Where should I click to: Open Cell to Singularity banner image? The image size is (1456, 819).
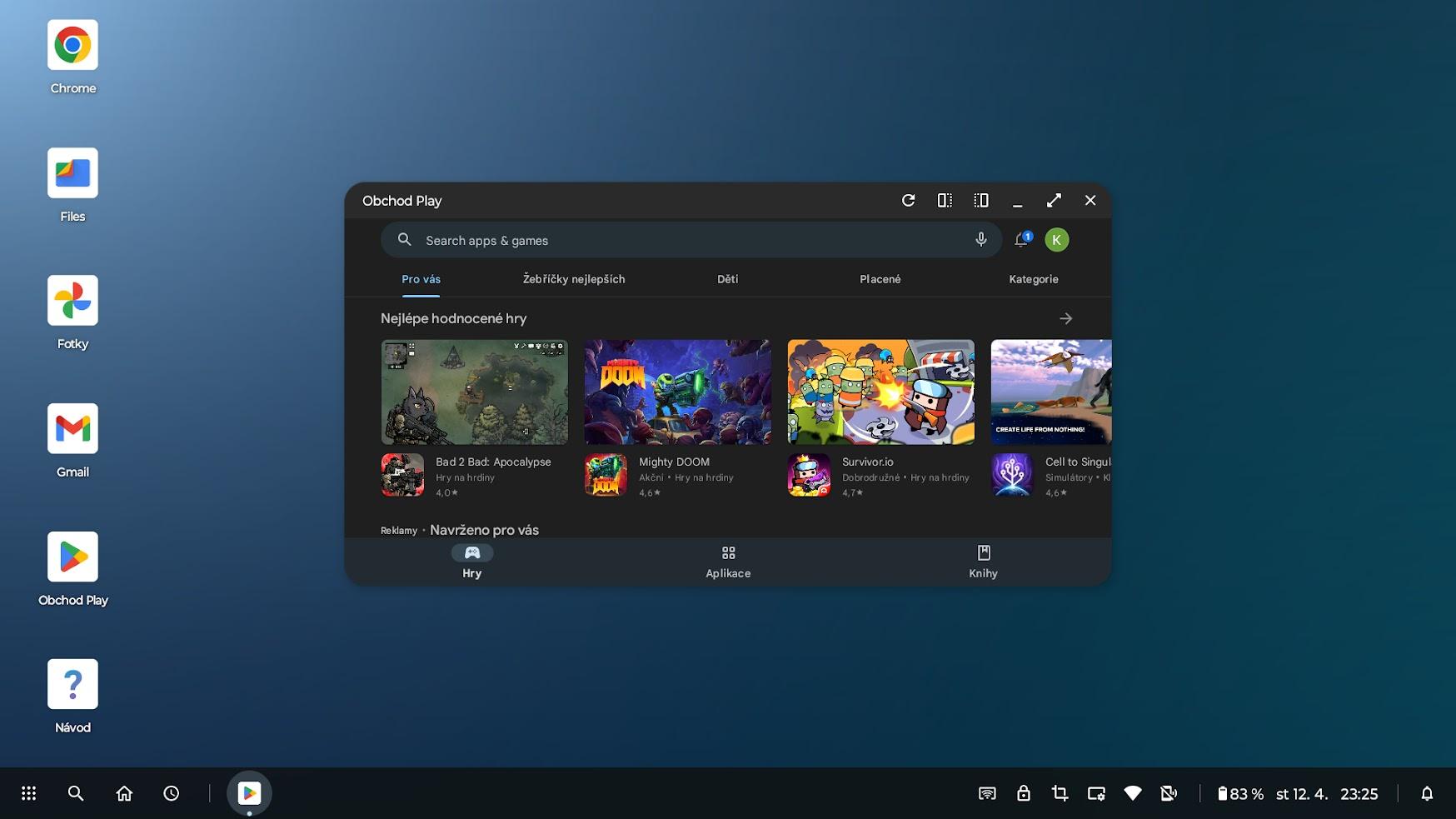click(x=1051, y=392)
